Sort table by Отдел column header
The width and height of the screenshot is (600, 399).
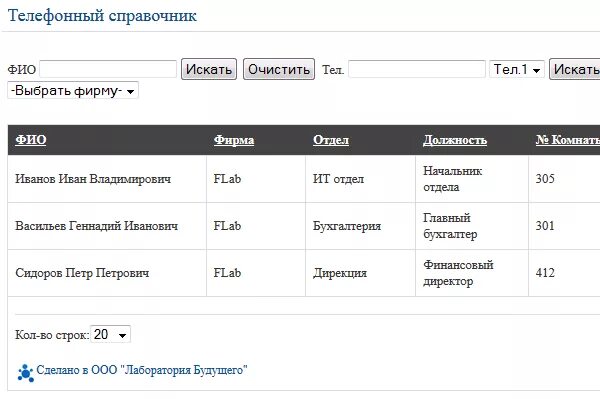pos(331,140)
